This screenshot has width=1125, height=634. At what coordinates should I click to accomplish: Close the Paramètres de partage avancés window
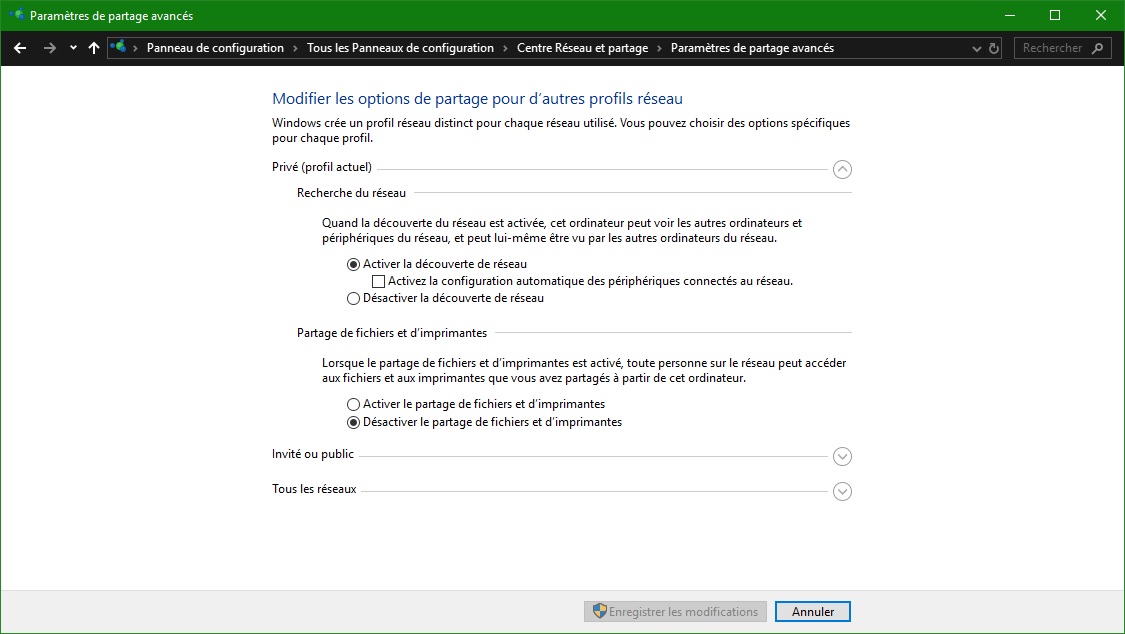(1101, 15)
